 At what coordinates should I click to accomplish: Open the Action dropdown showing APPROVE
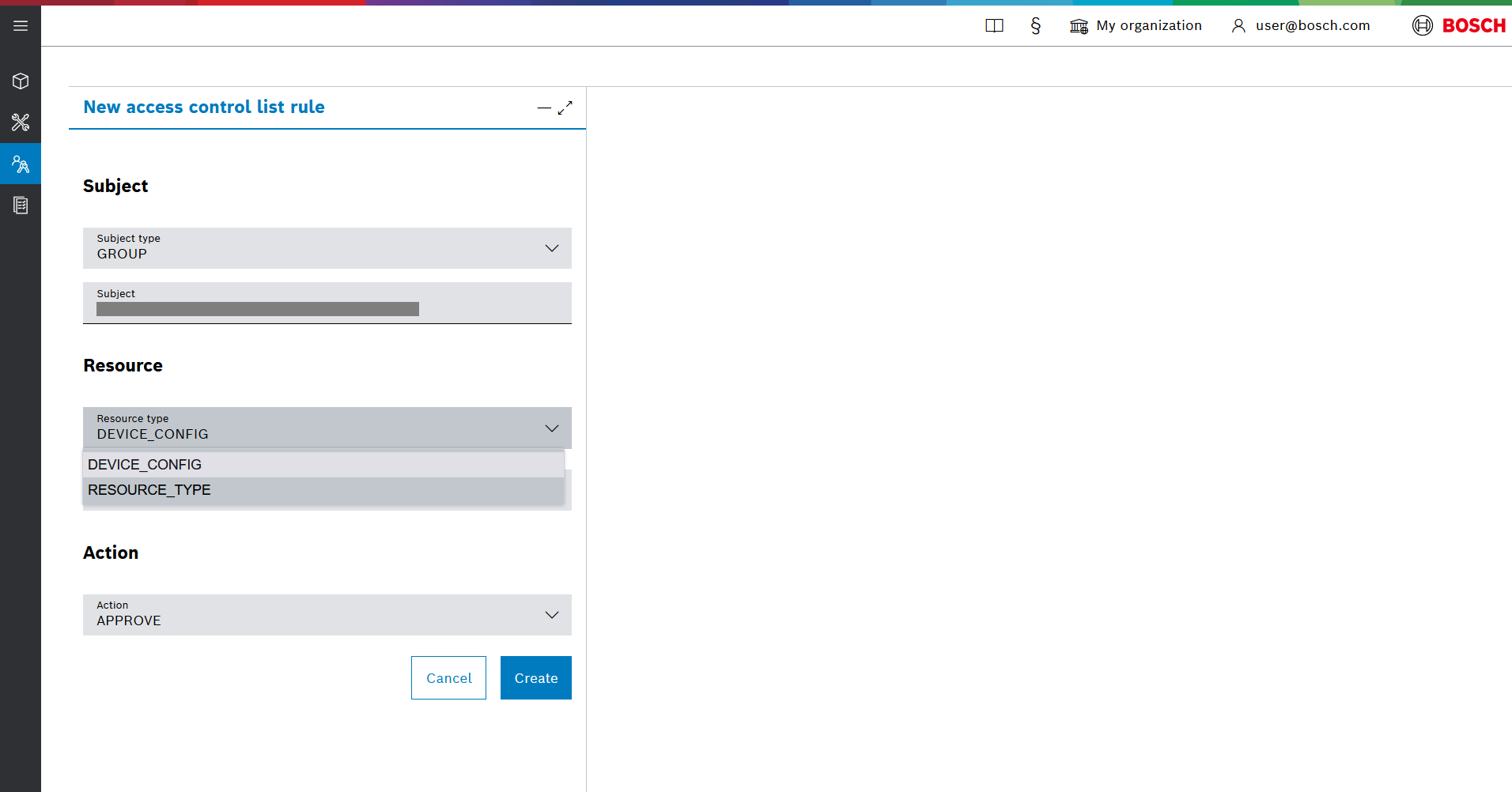point(327,615)
